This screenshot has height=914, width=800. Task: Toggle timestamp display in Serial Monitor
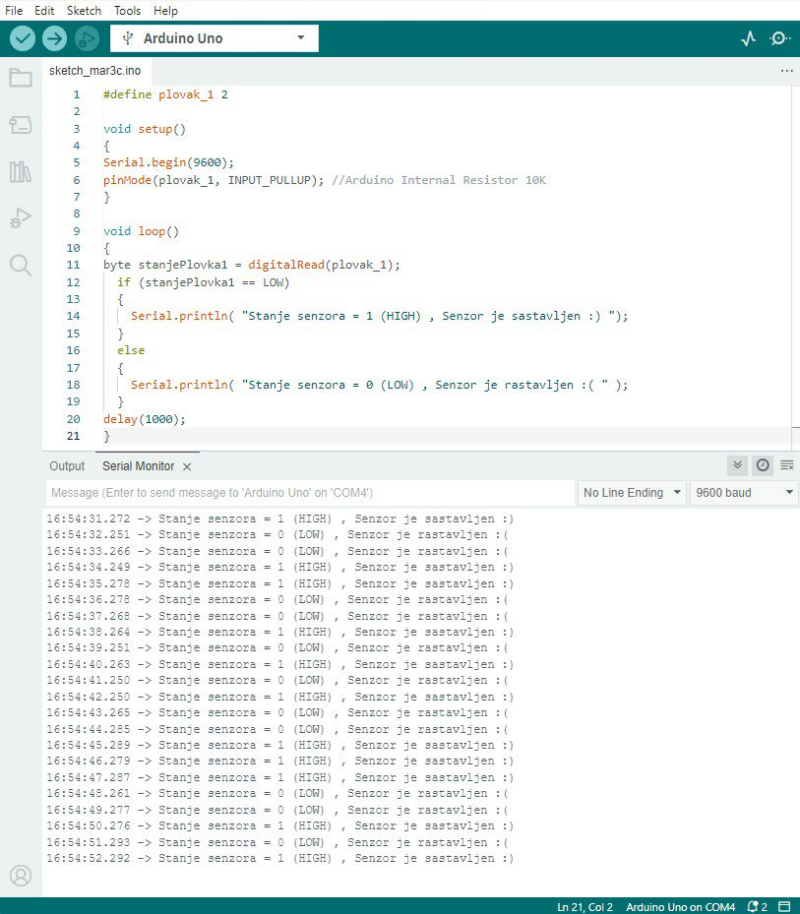(x=763, y=466)
